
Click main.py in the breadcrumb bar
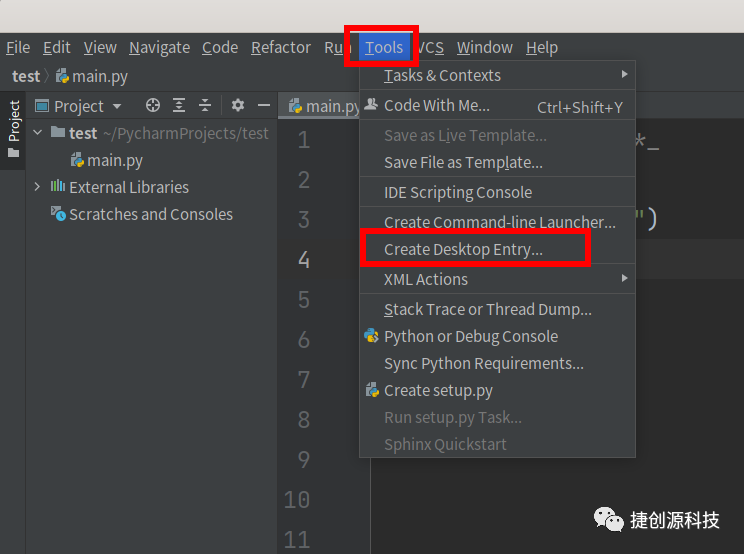(x=100, y=76)
